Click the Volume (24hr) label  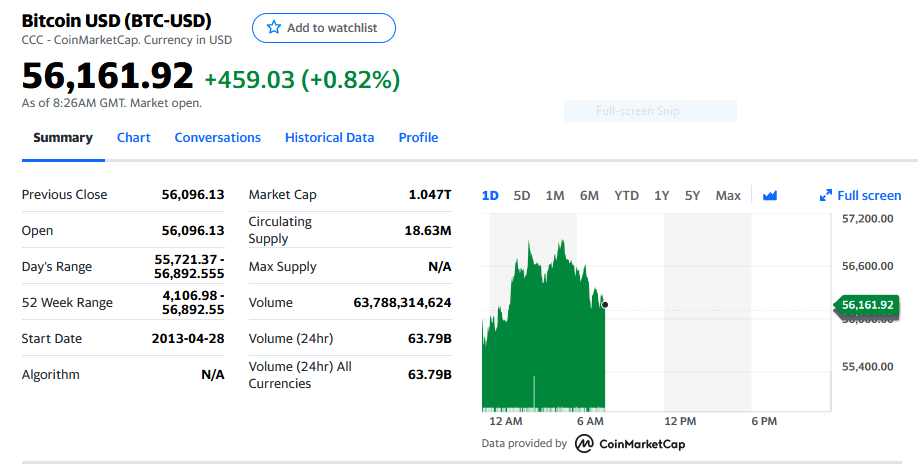(291, 338)
